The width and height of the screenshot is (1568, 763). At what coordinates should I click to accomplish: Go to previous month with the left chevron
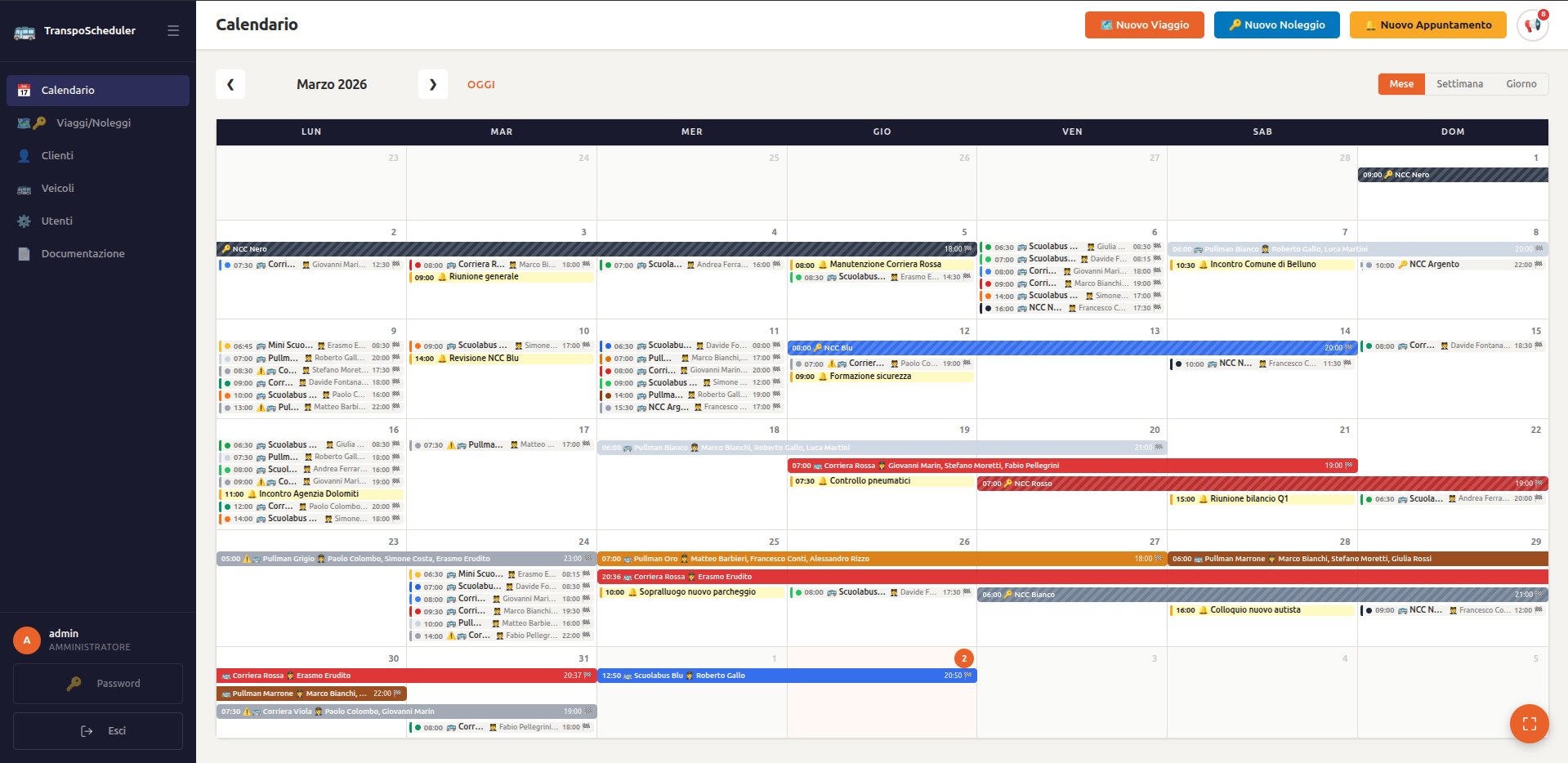pos(230,83)
